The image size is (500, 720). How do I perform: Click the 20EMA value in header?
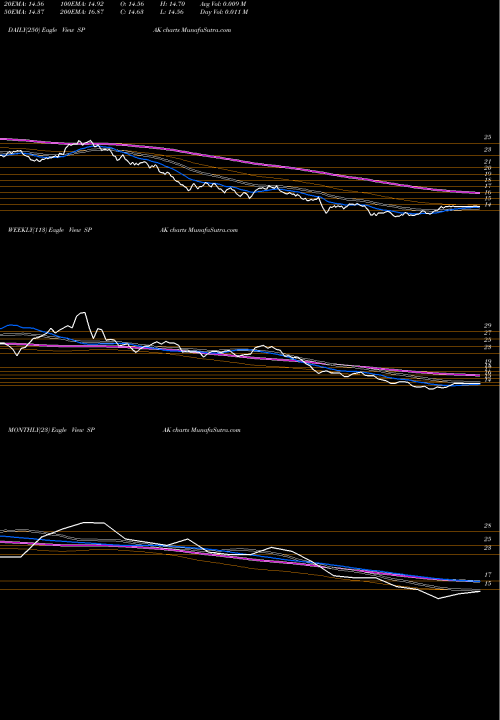click(24, 4)
